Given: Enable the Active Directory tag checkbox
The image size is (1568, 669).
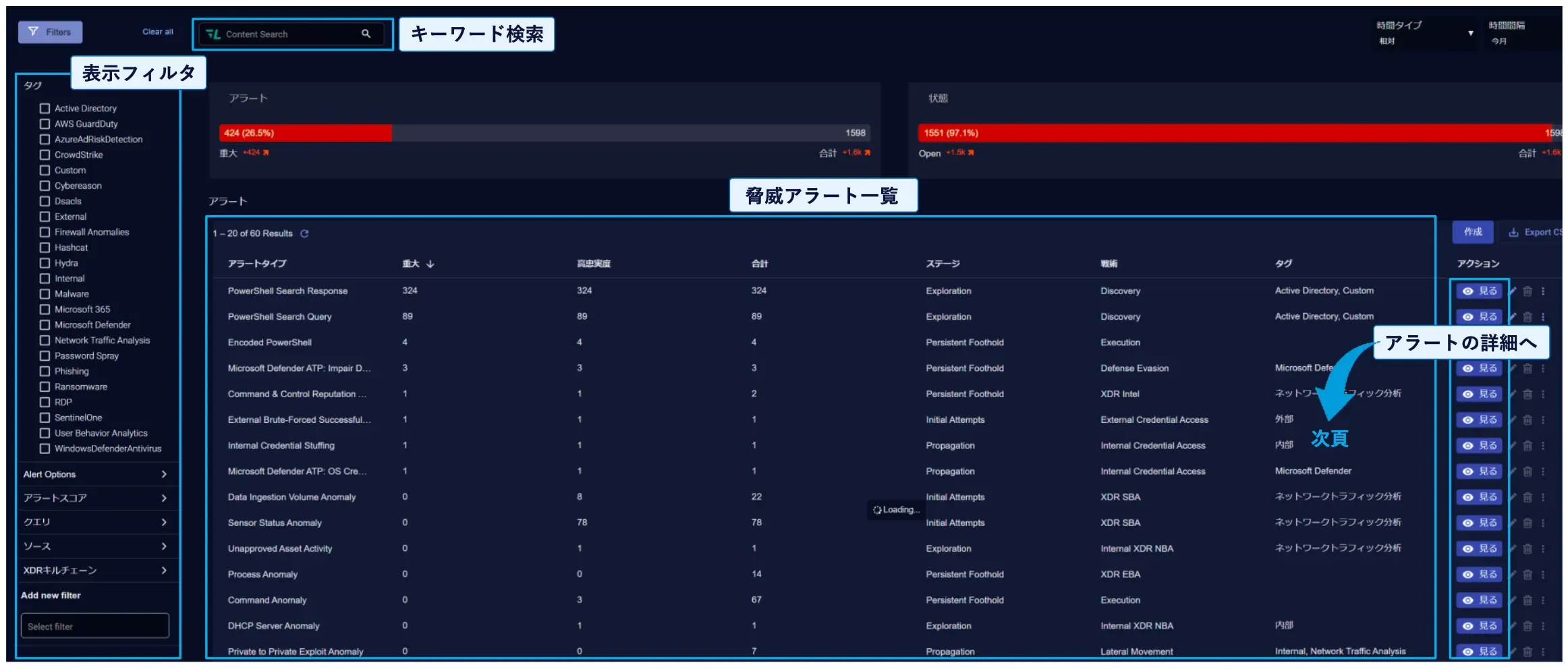Looking at the screenshot, I should tap(45, 109).
